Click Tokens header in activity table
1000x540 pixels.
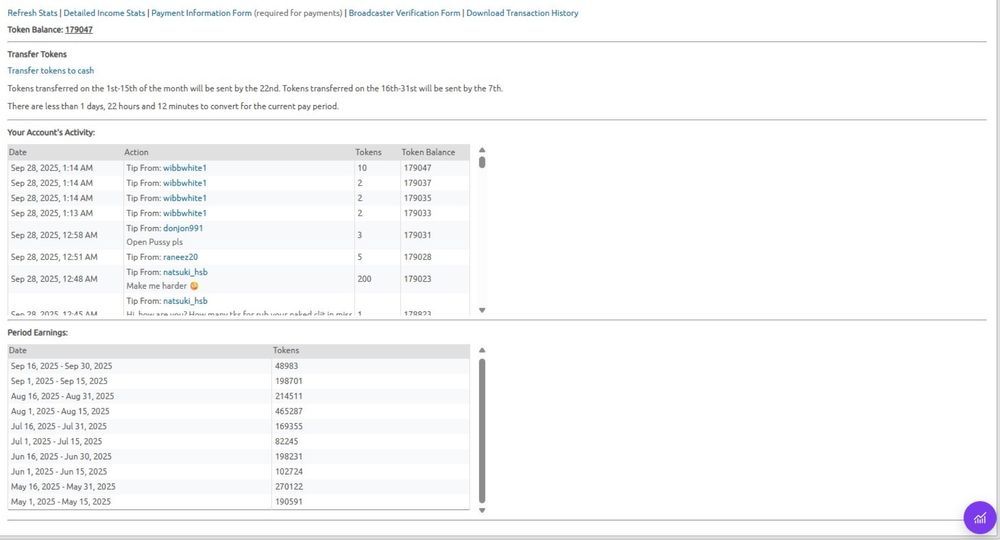(369, 152)
